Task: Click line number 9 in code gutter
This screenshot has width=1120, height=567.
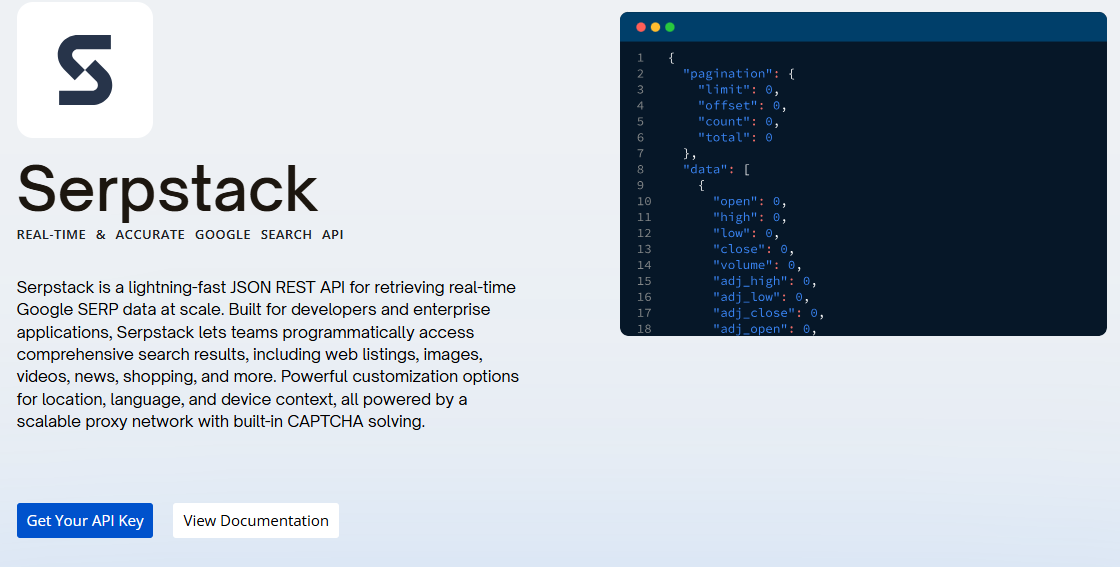Action: pyautogui.click(x=641, y=185)
